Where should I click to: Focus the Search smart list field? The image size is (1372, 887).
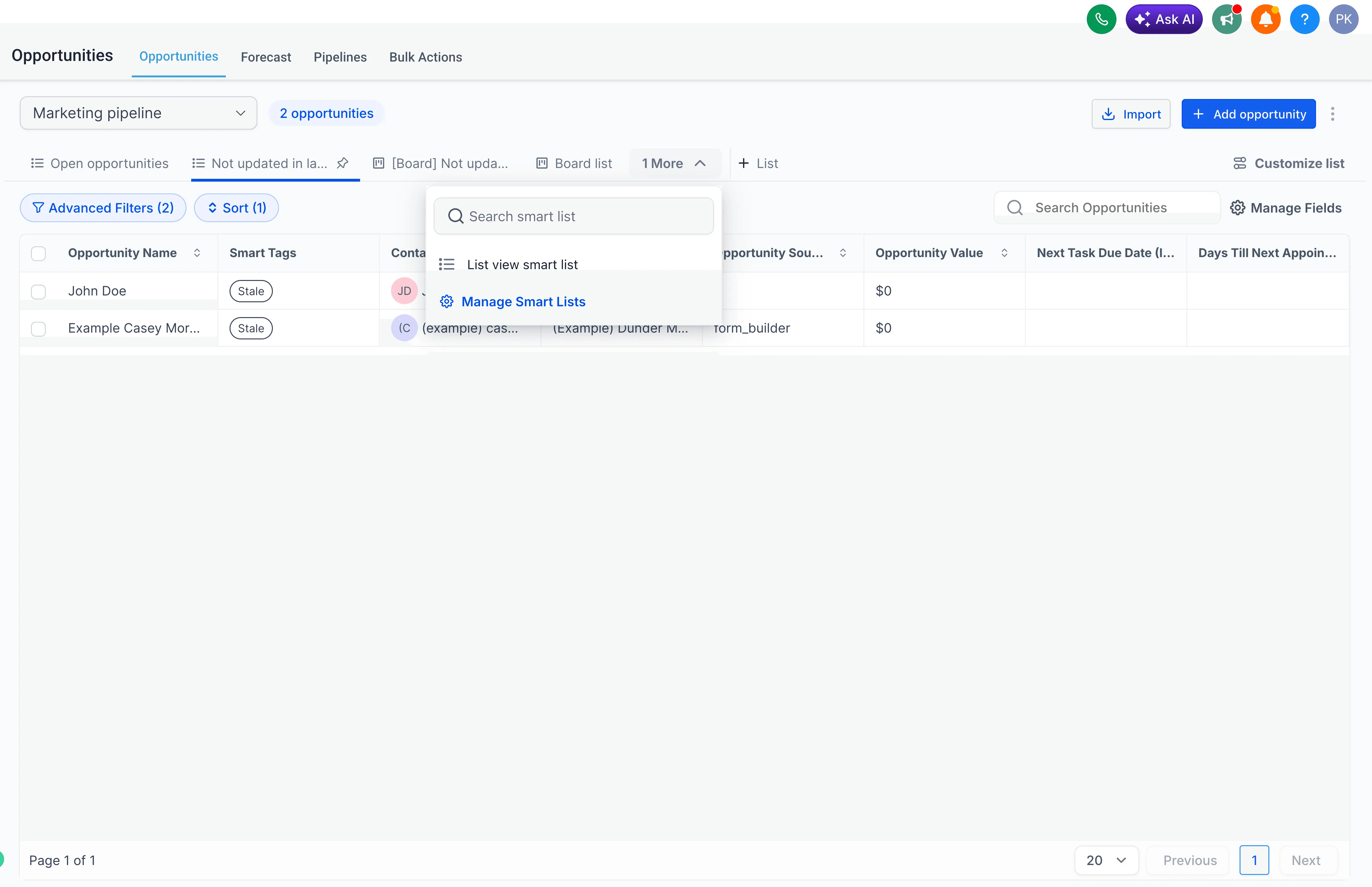pyautogui.click(x=574, y=216)
